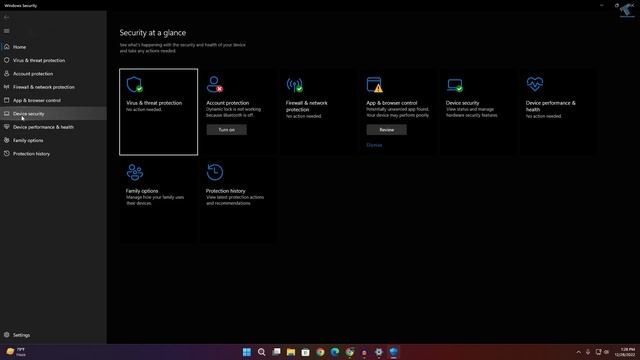Image resolution: width=640 pixels, height=360 pixels.
Task: Click the Firewall & network protection card title
Action: tap(307, 106)
